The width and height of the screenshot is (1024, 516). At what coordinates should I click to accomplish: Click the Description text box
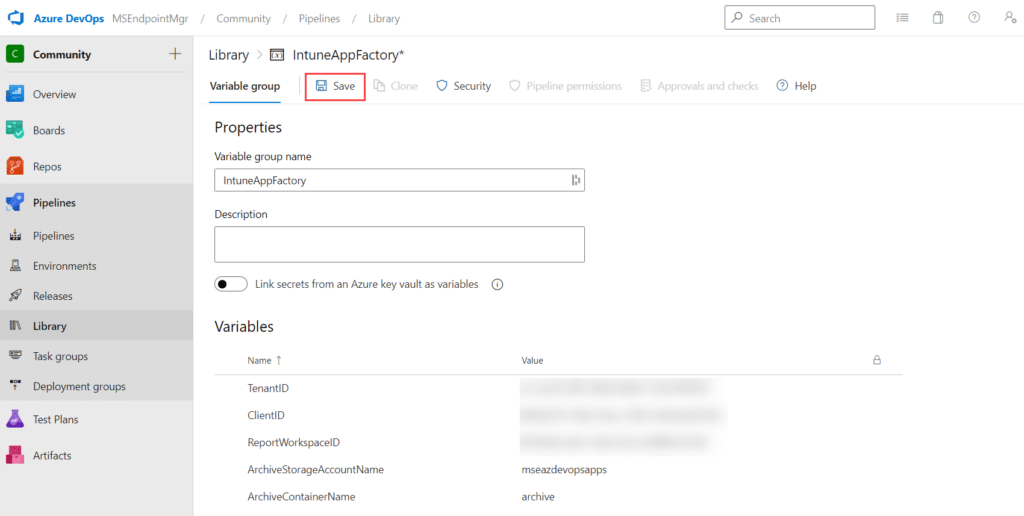399,244
